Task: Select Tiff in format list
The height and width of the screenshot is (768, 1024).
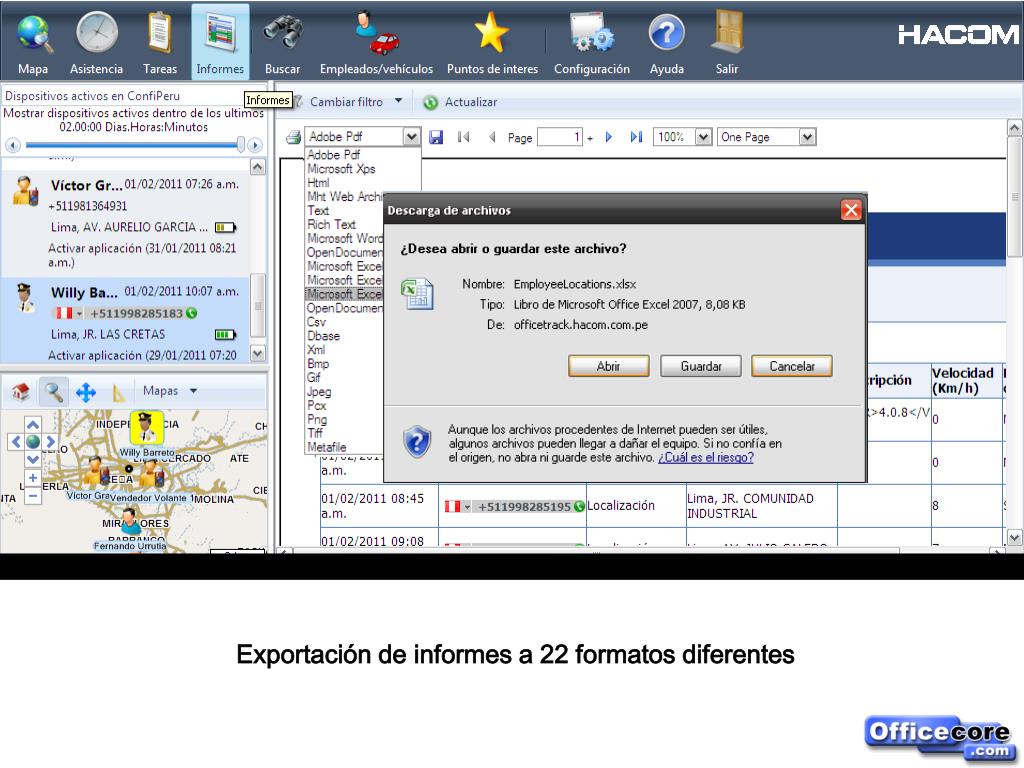Action: (x=315, y=433)
